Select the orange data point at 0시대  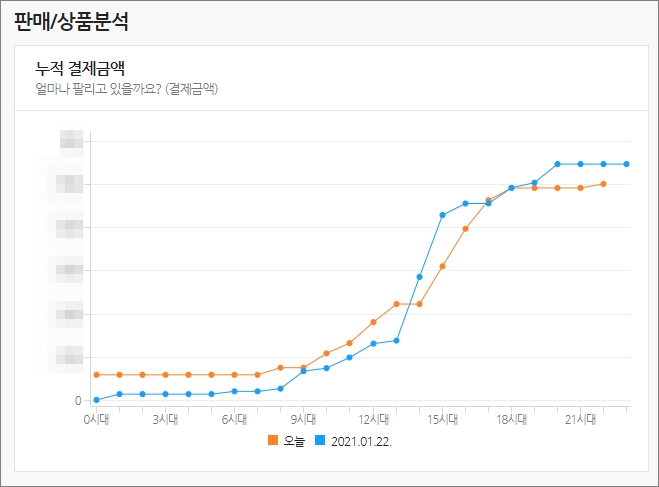click(96, 375)
